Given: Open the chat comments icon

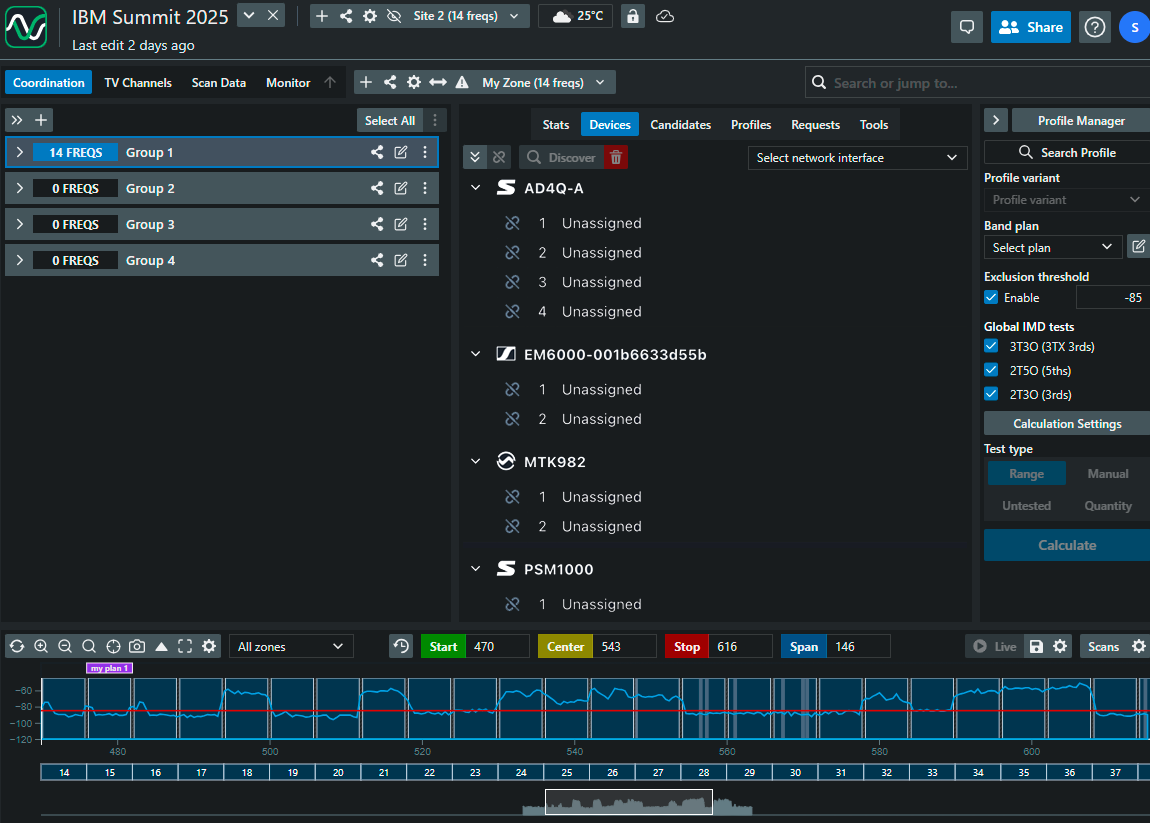Looking at the screenshot, I should click(967, 27).
